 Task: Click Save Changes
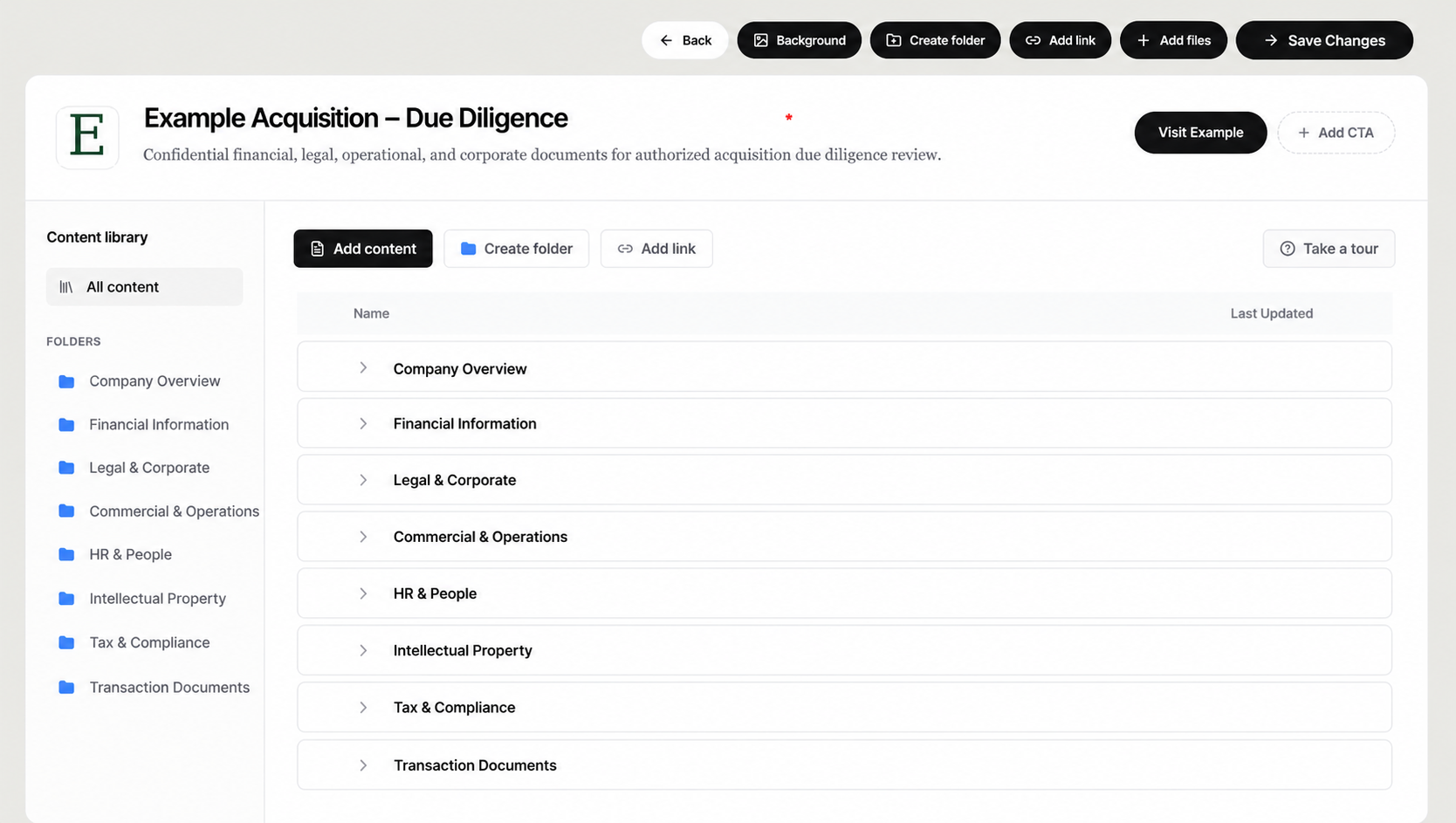coord(1324,40)
